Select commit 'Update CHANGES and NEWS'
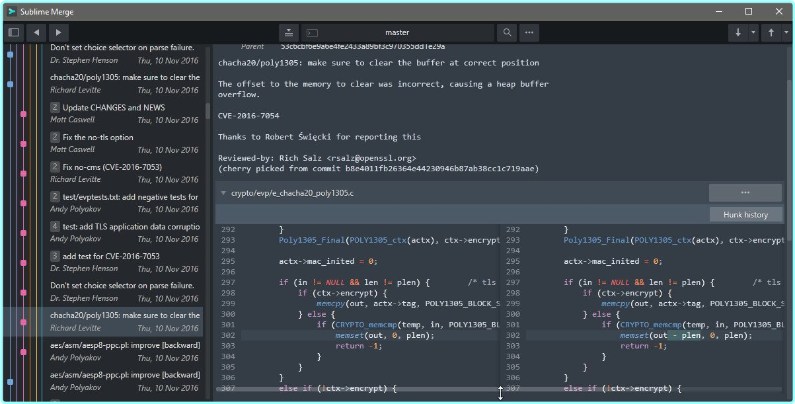 tap(115, 107)
